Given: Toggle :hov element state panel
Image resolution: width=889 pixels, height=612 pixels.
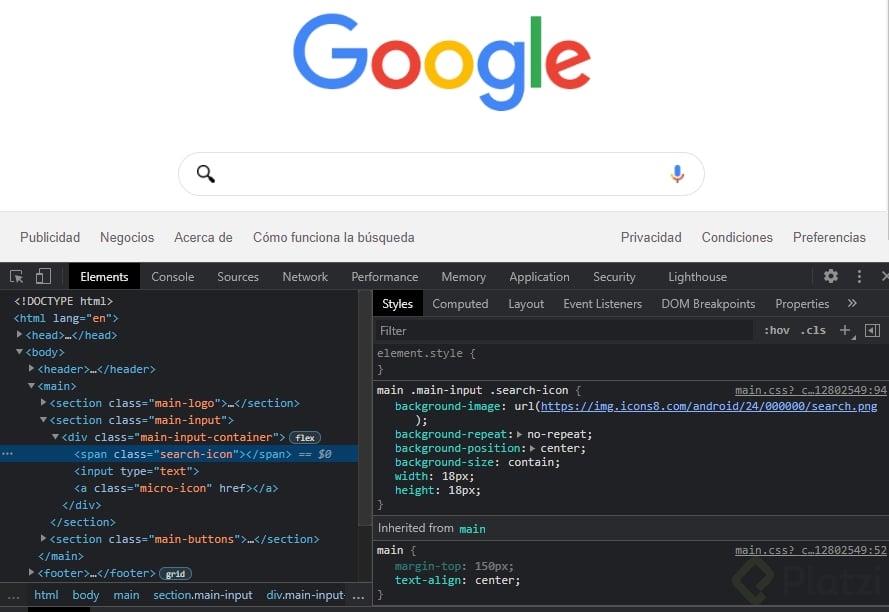Looking at the screenshot, I should tap(777, 331).
